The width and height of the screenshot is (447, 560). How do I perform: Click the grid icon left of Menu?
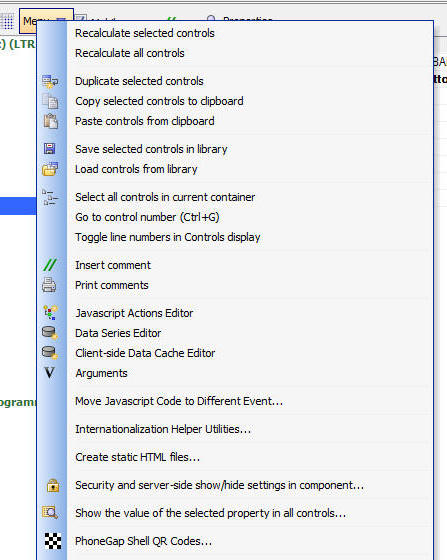point(8,21)
